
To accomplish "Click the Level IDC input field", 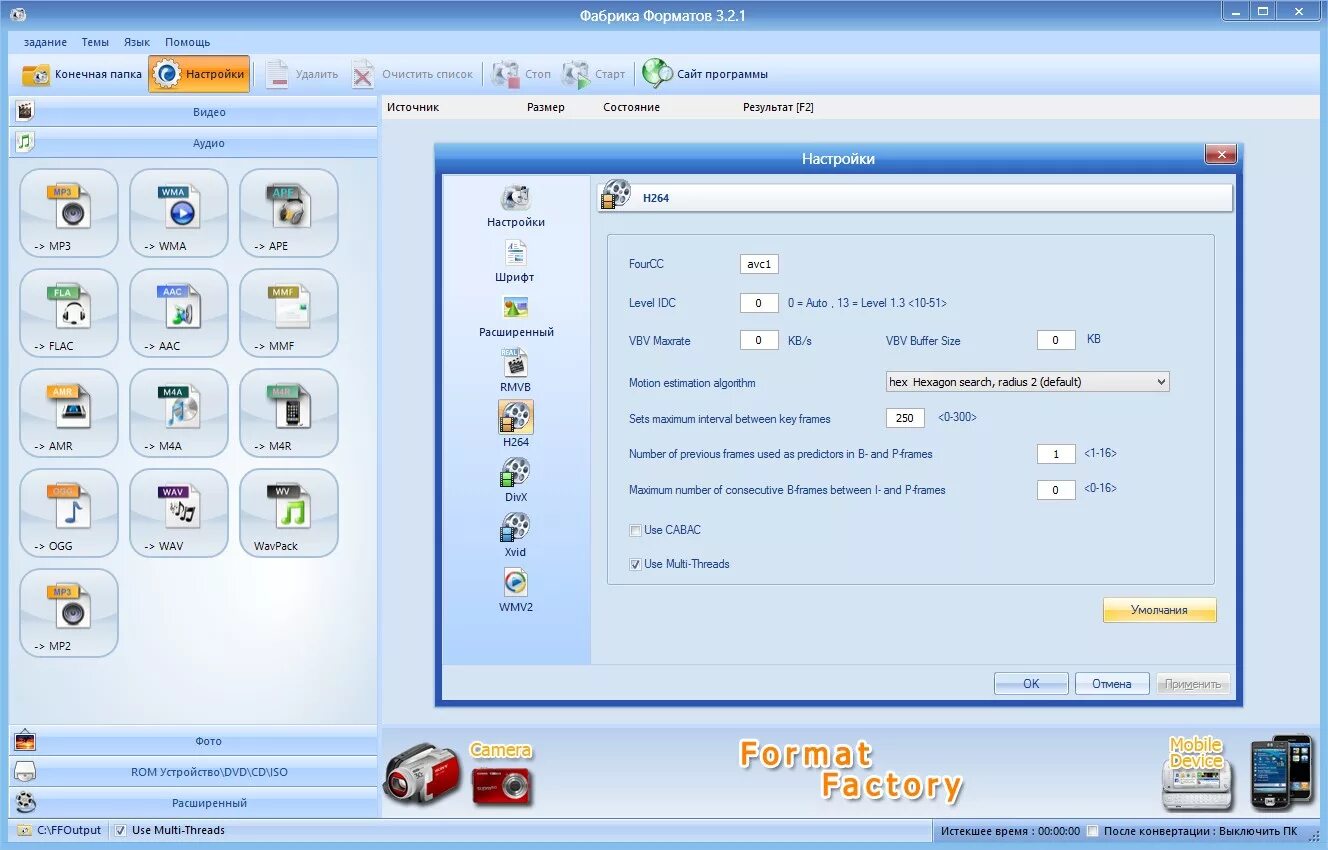I will pos(759,303).
